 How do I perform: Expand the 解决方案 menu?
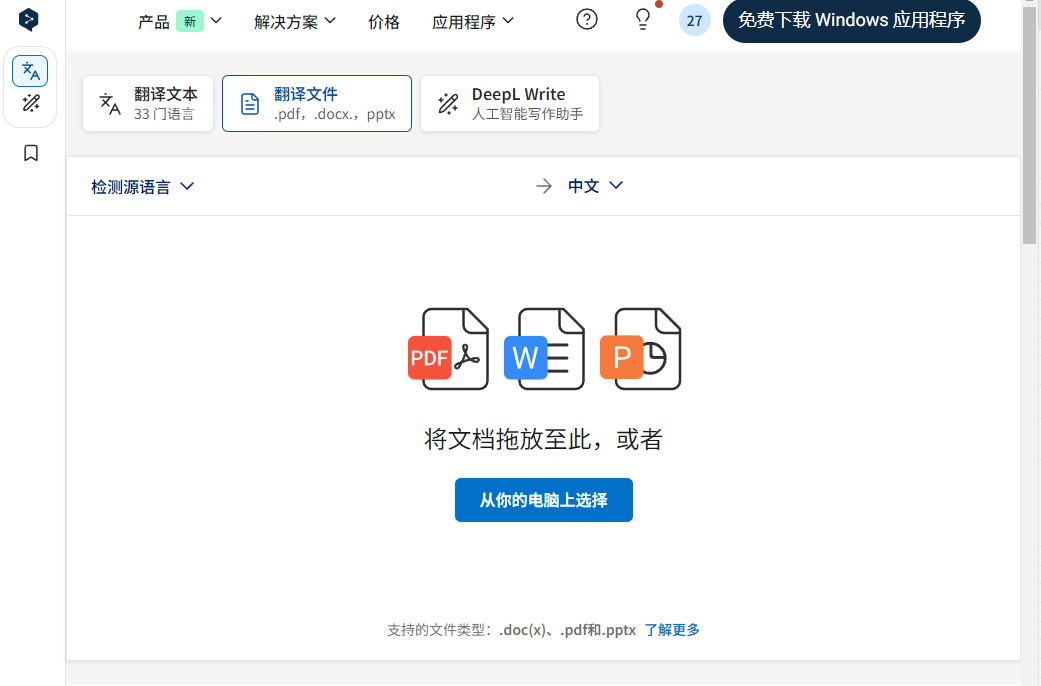tap(295, 21)
